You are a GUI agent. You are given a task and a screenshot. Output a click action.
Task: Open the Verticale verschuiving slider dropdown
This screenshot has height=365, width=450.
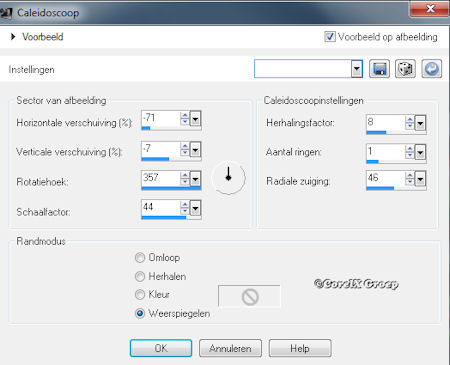pyautogui.click(x=195, y=149)
